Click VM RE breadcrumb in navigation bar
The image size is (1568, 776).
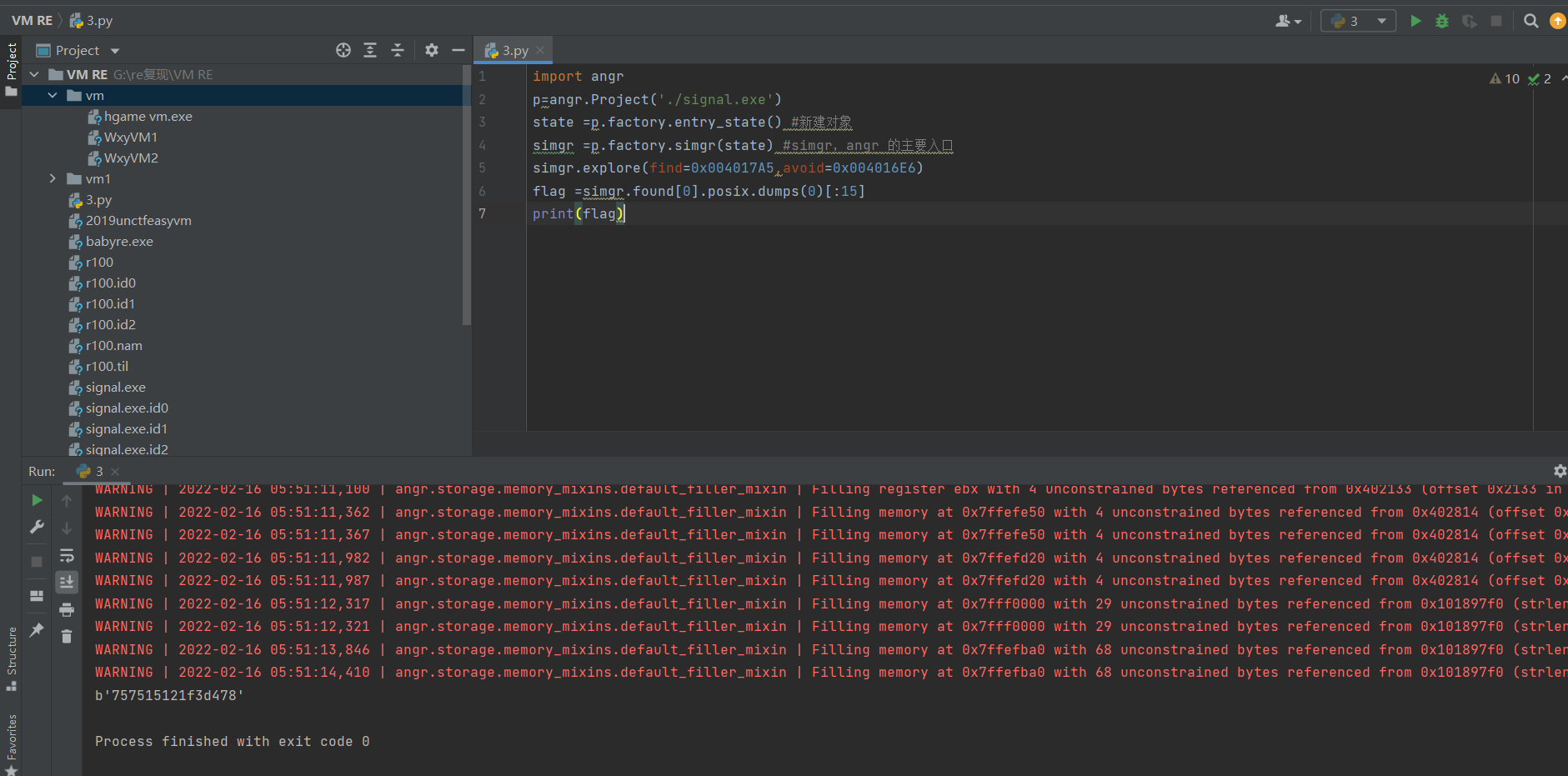pyautogui.click(x=32, y=21)
